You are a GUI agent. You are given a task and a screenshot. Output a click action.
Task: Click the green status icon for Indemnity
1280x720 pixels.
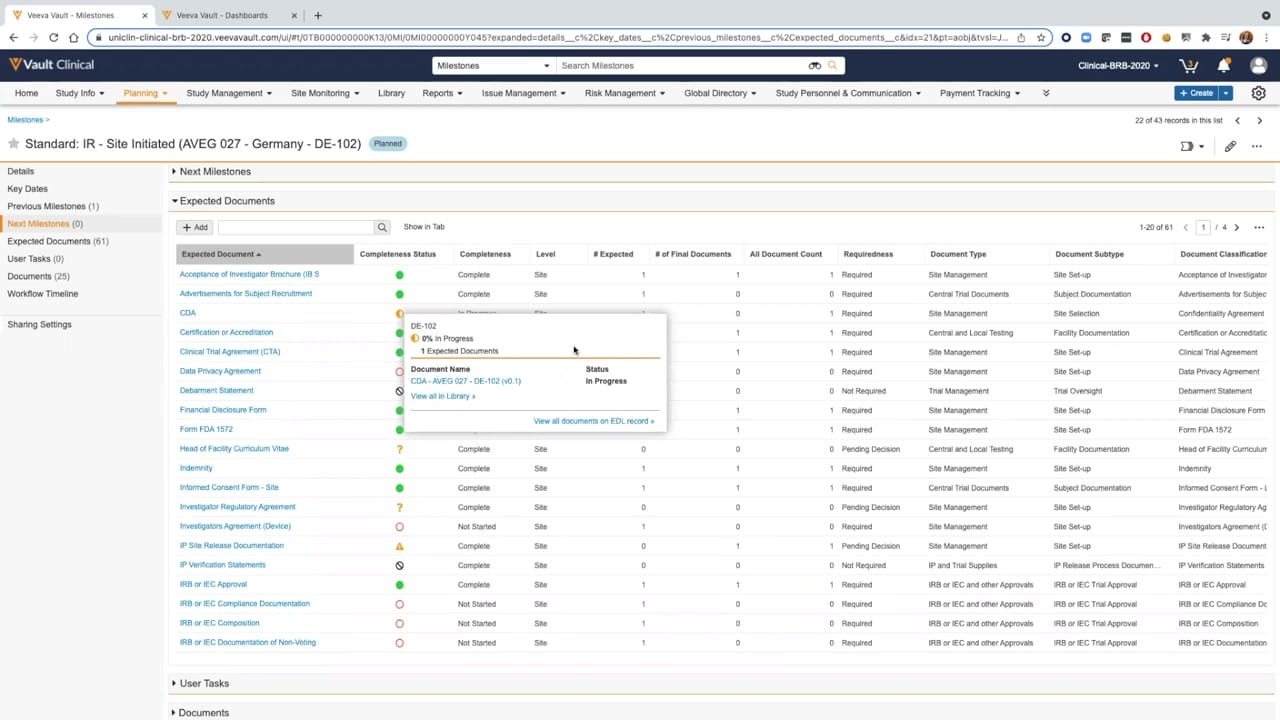click(400, 469)
